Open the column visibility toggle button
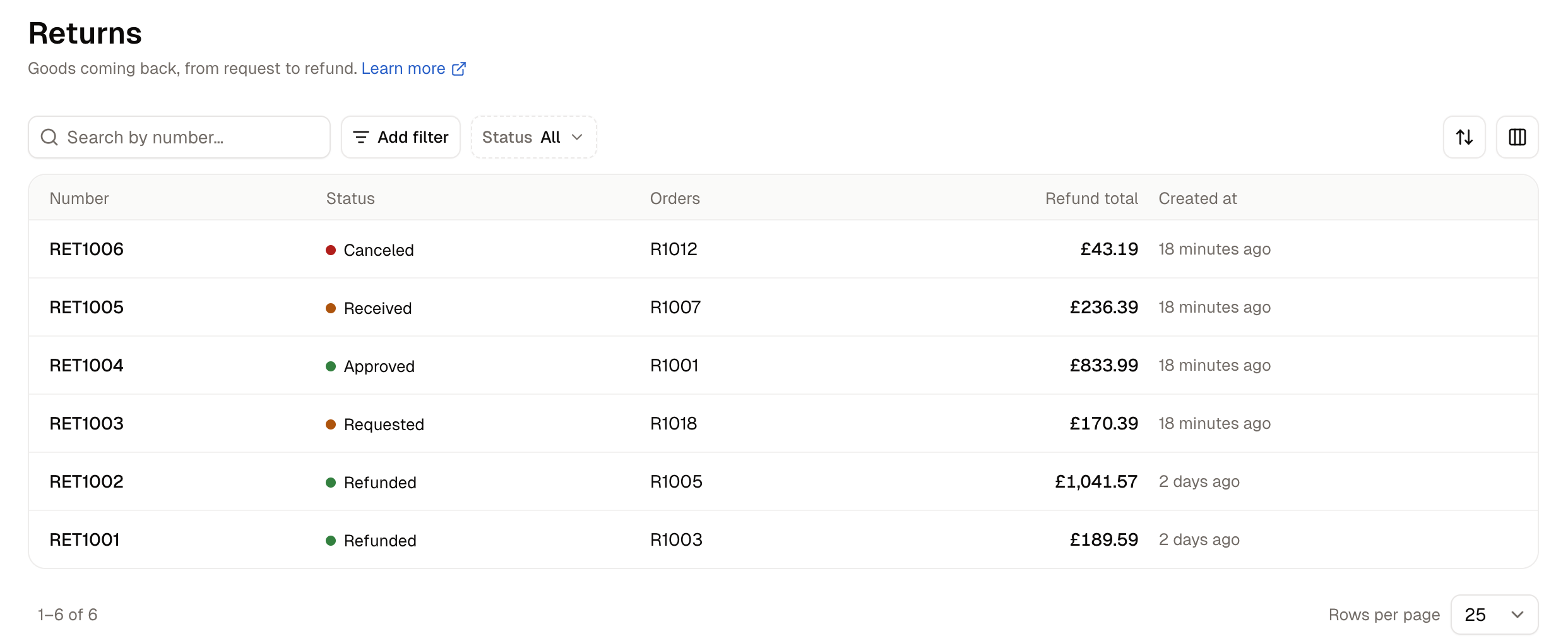 pos(1517,137)
